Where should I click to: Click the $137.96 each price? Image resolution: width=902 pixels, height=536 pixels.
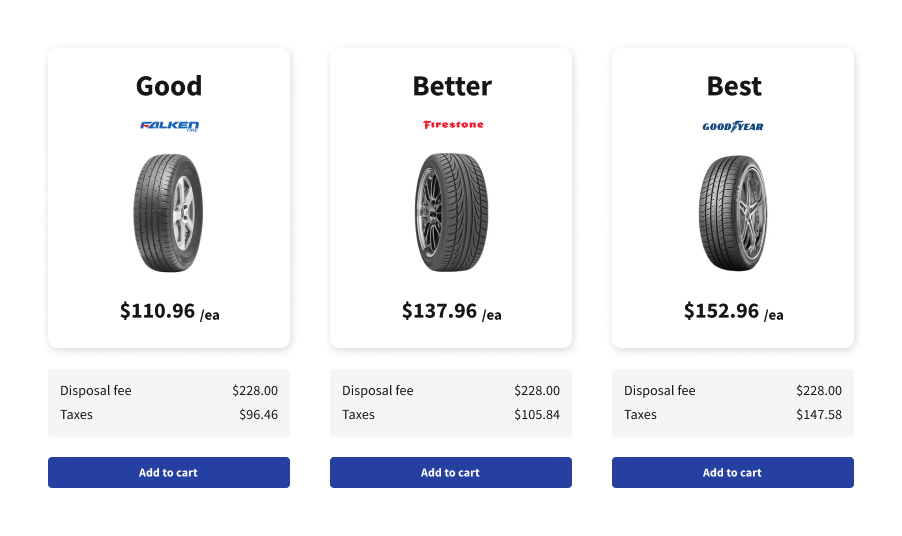452,311
